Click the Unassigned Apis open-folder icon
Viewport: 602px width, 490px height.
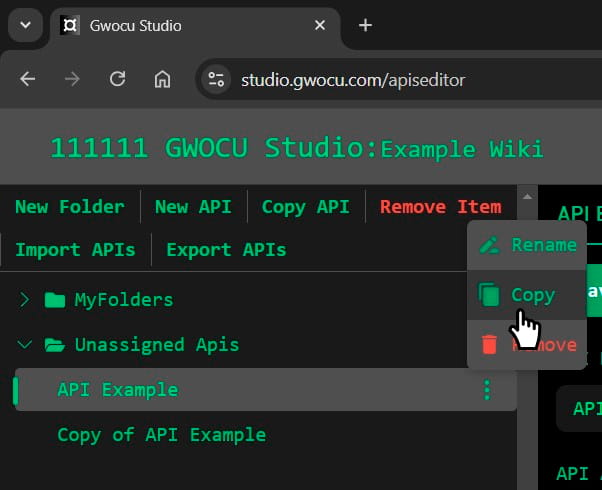pyautogui.click(x=55, y=345)
